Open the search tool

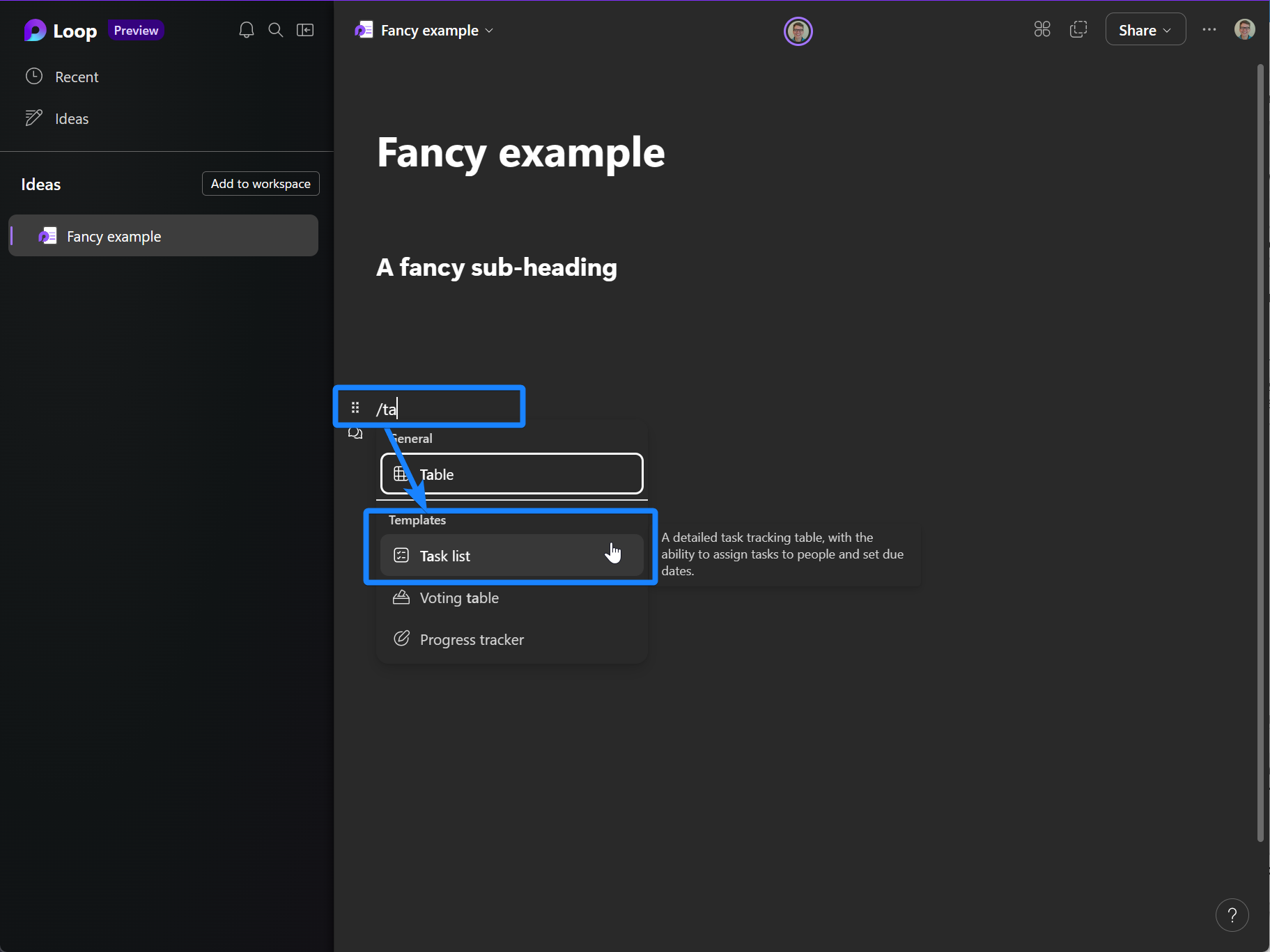(x=276, y=30)
